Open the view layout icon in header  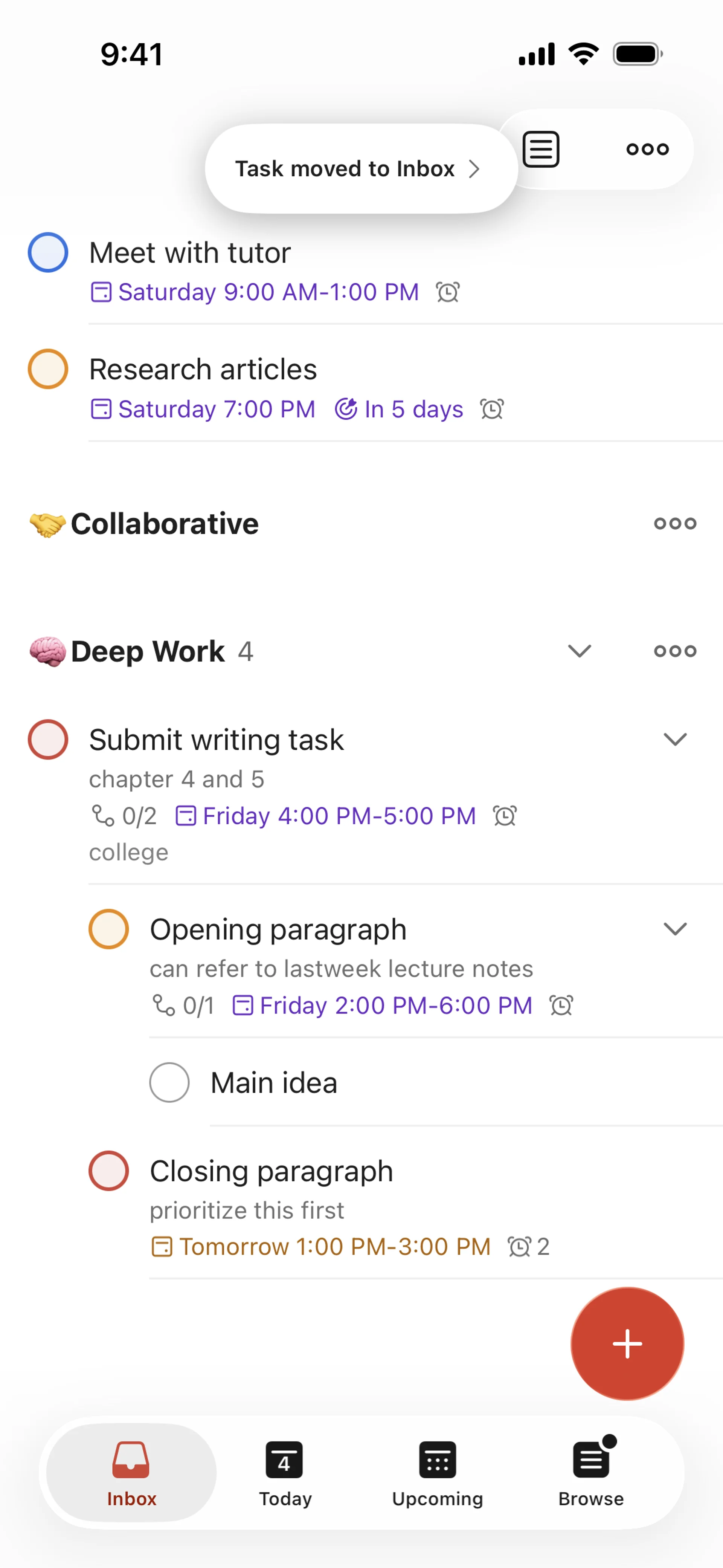click(x=541, y=149)
